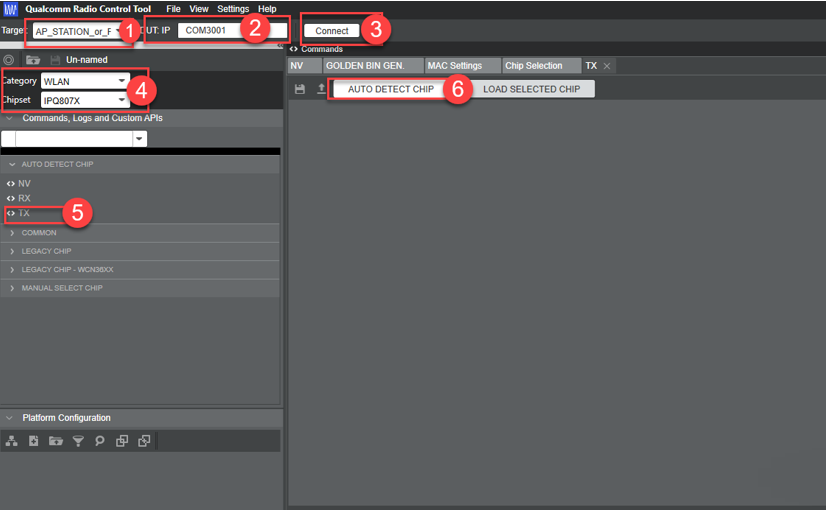826x510 pixels.
Task: Click the circular record icon beside Un-named
Action: coord(8,60)
